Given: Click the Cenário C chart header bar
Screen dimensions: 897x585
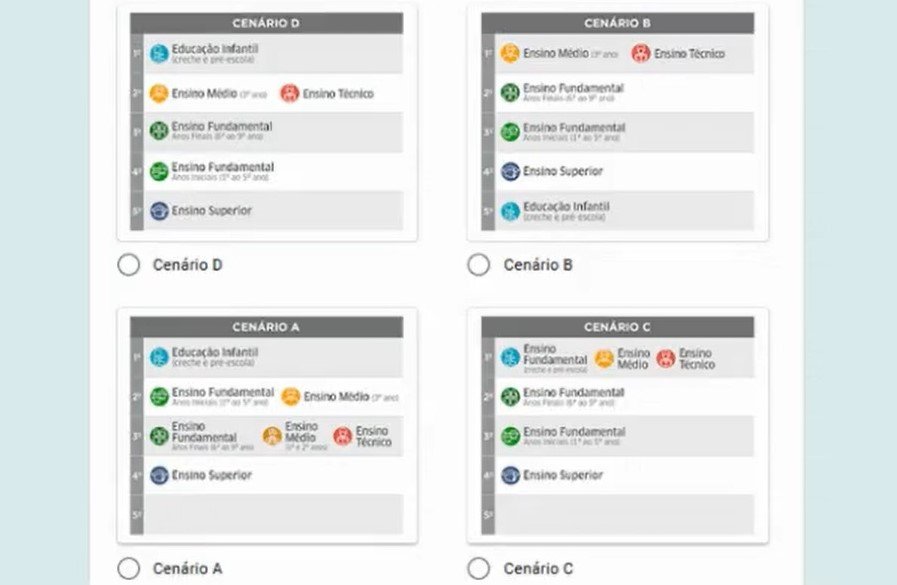Looking at the screenshot, I should click(617, 327).
